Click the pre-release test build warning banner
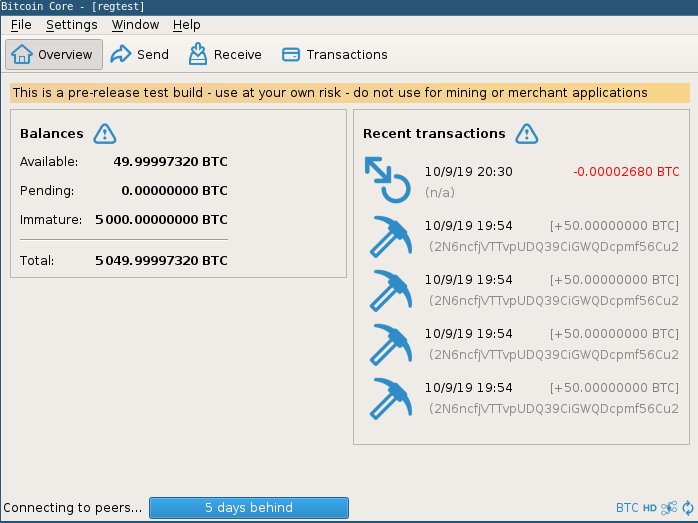The image size is (698, 523). click(x=350, y=93)
